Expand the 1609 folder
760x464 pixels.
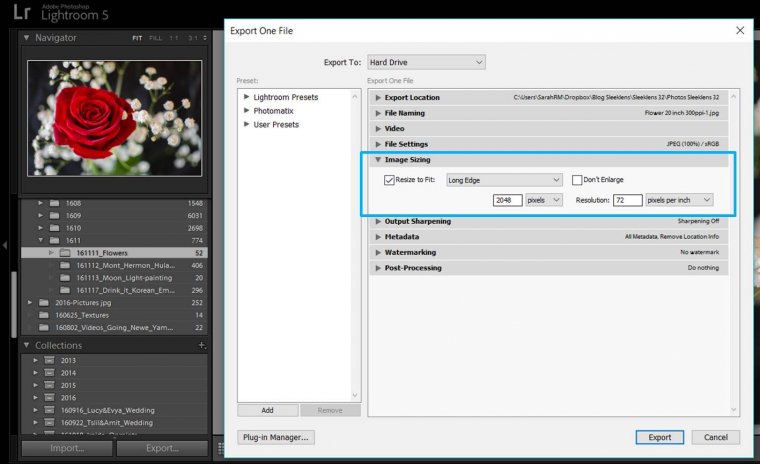(x=41, y=215)
